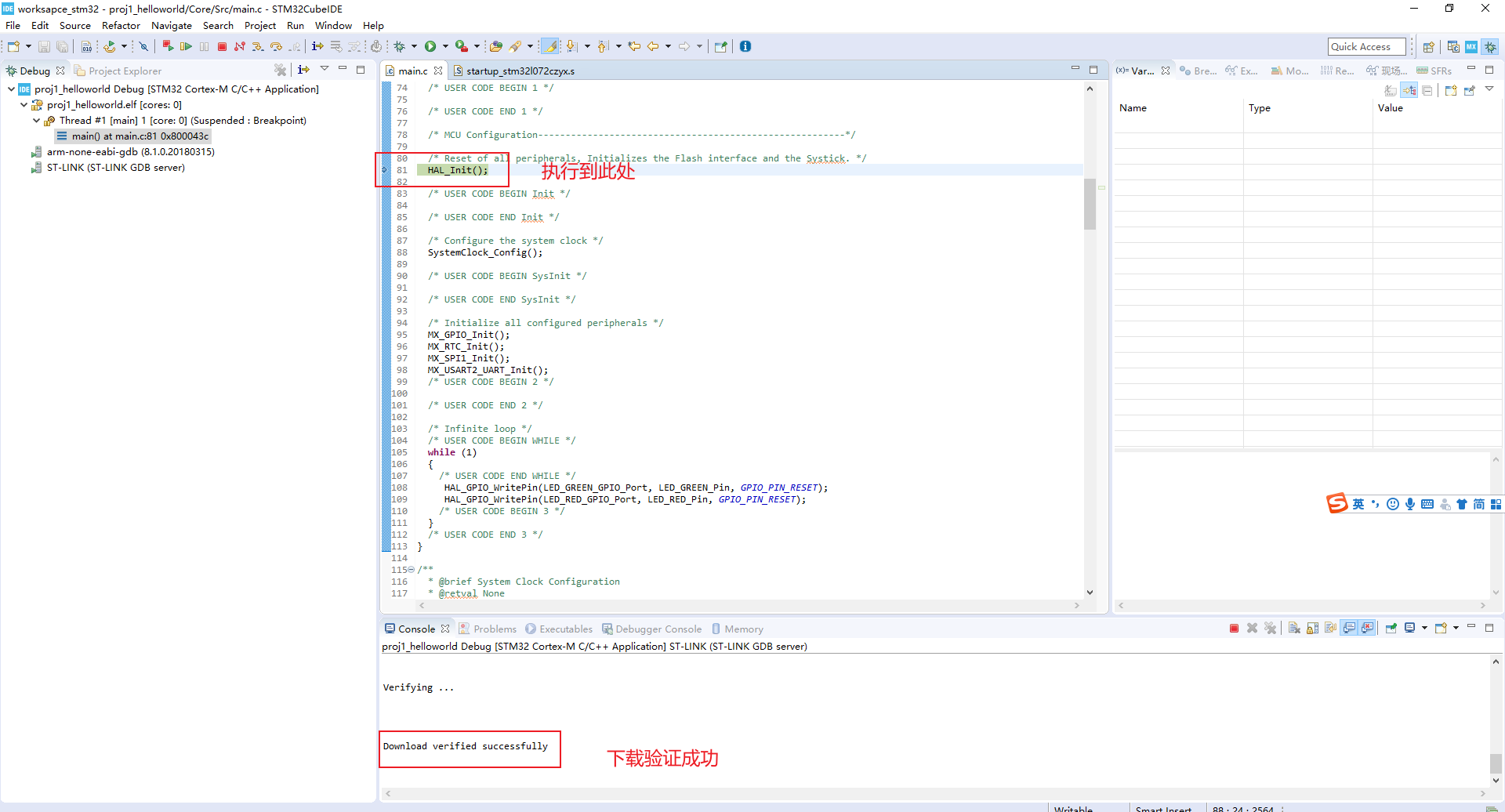Resume execution with the green play icon
This screenshot has height=812, width=1505.
pos(186,46)
